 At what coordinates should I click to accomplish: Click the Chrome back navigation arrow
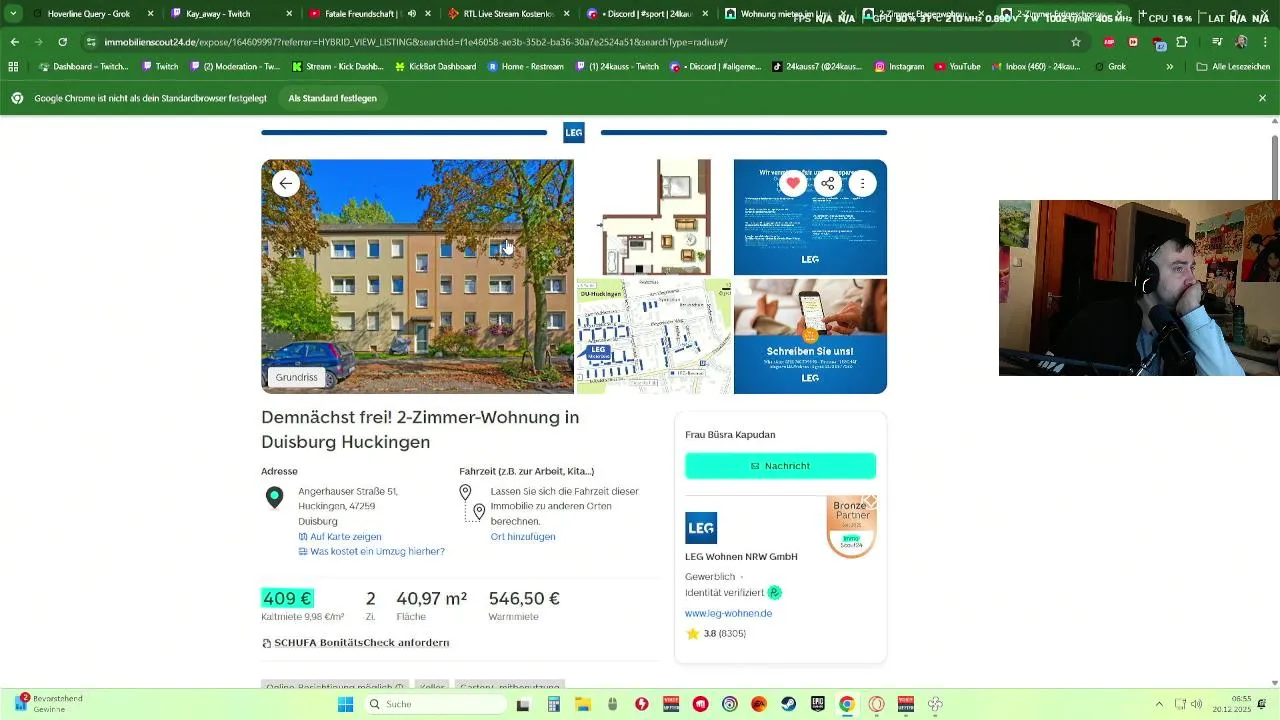point(14,42)
